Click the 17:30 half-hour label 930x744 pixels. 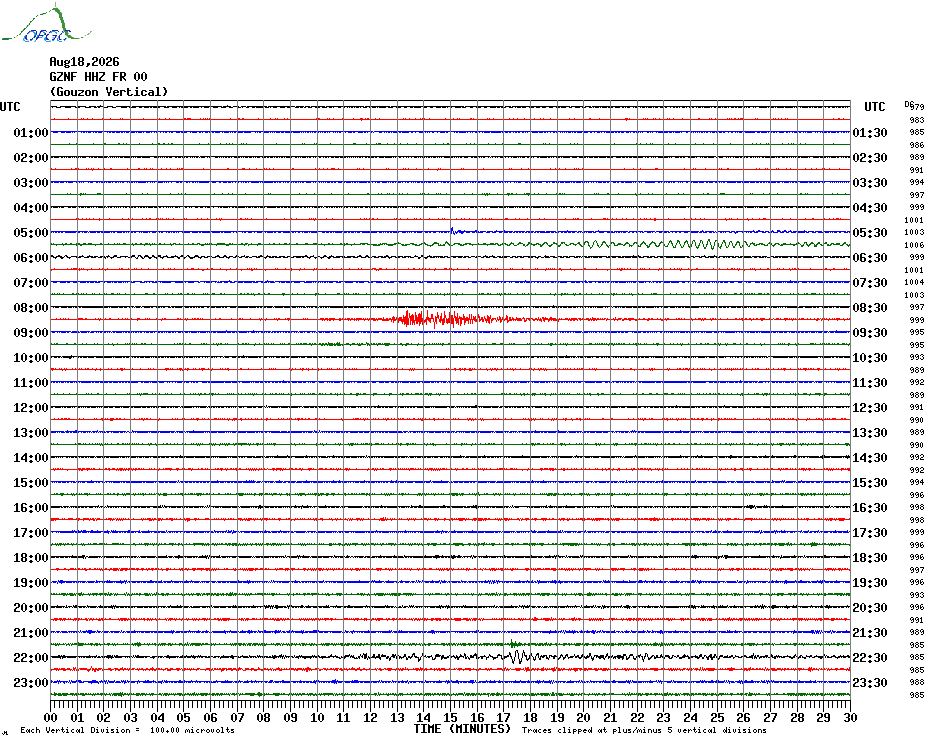pos(870,533)
